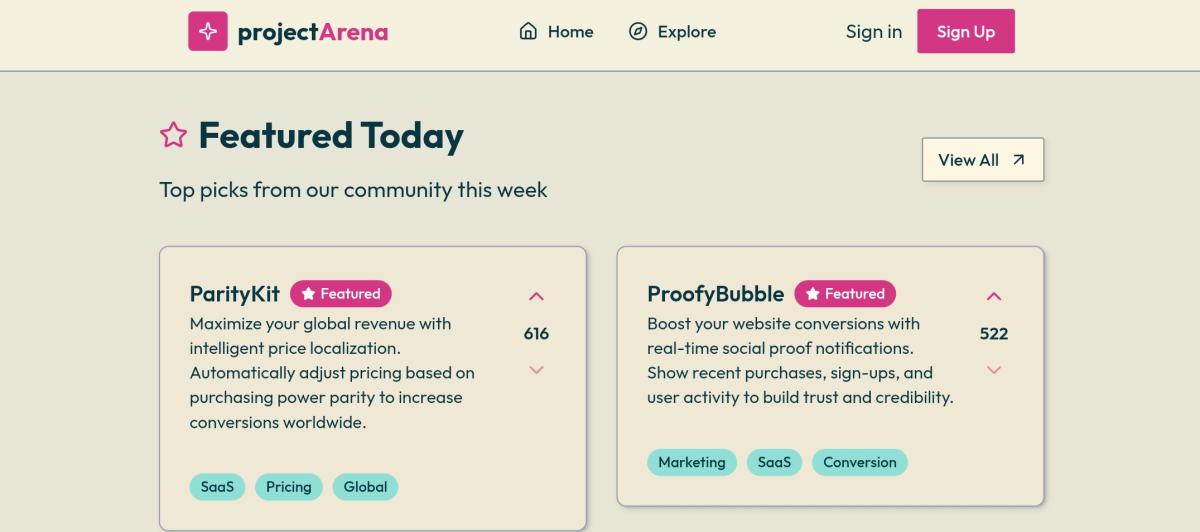Upvote the ProofyBubble project
The image size is (1200, 532).
point(994,296)
